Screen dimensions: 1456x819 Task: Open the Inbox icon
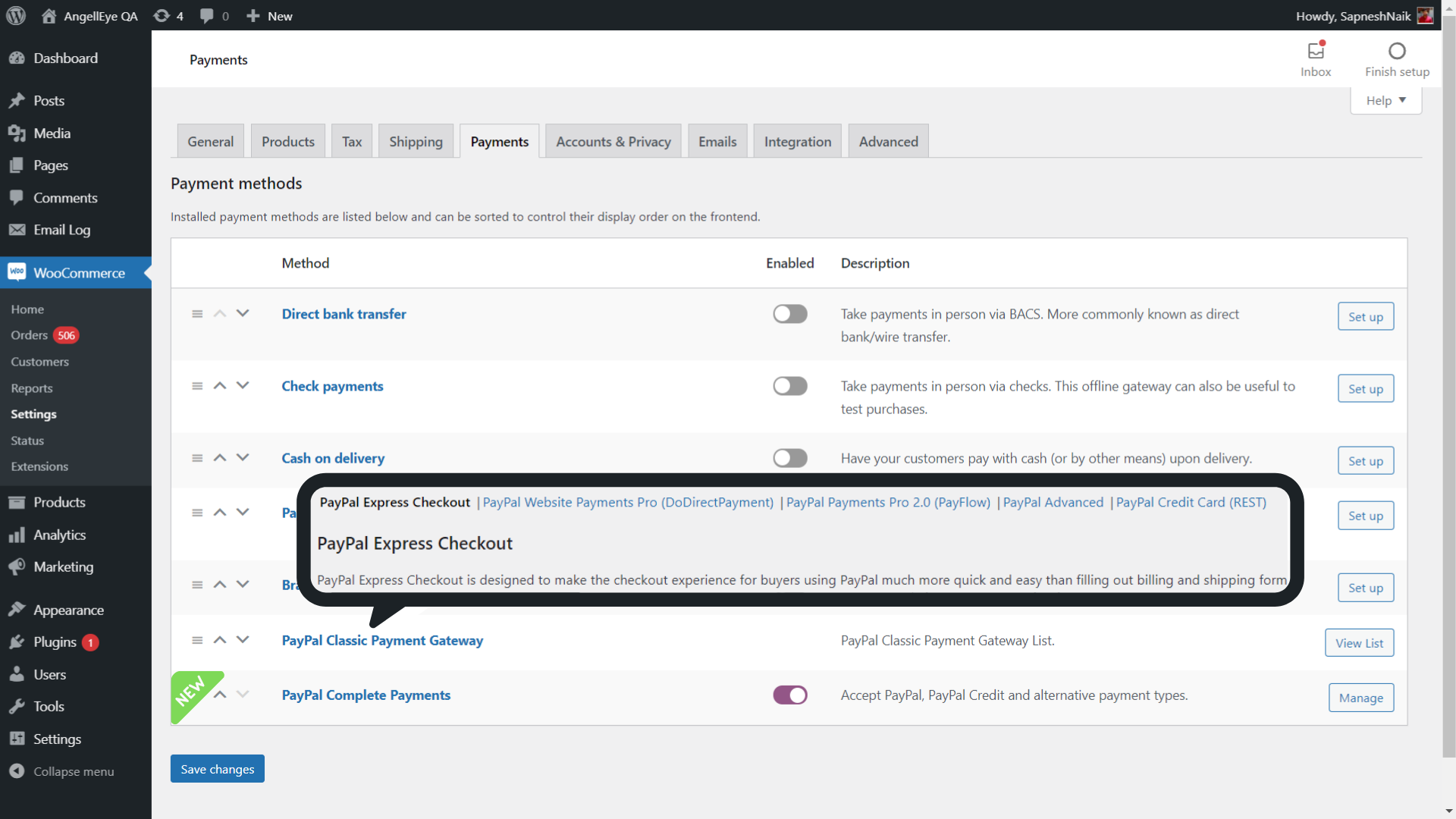1316,51
